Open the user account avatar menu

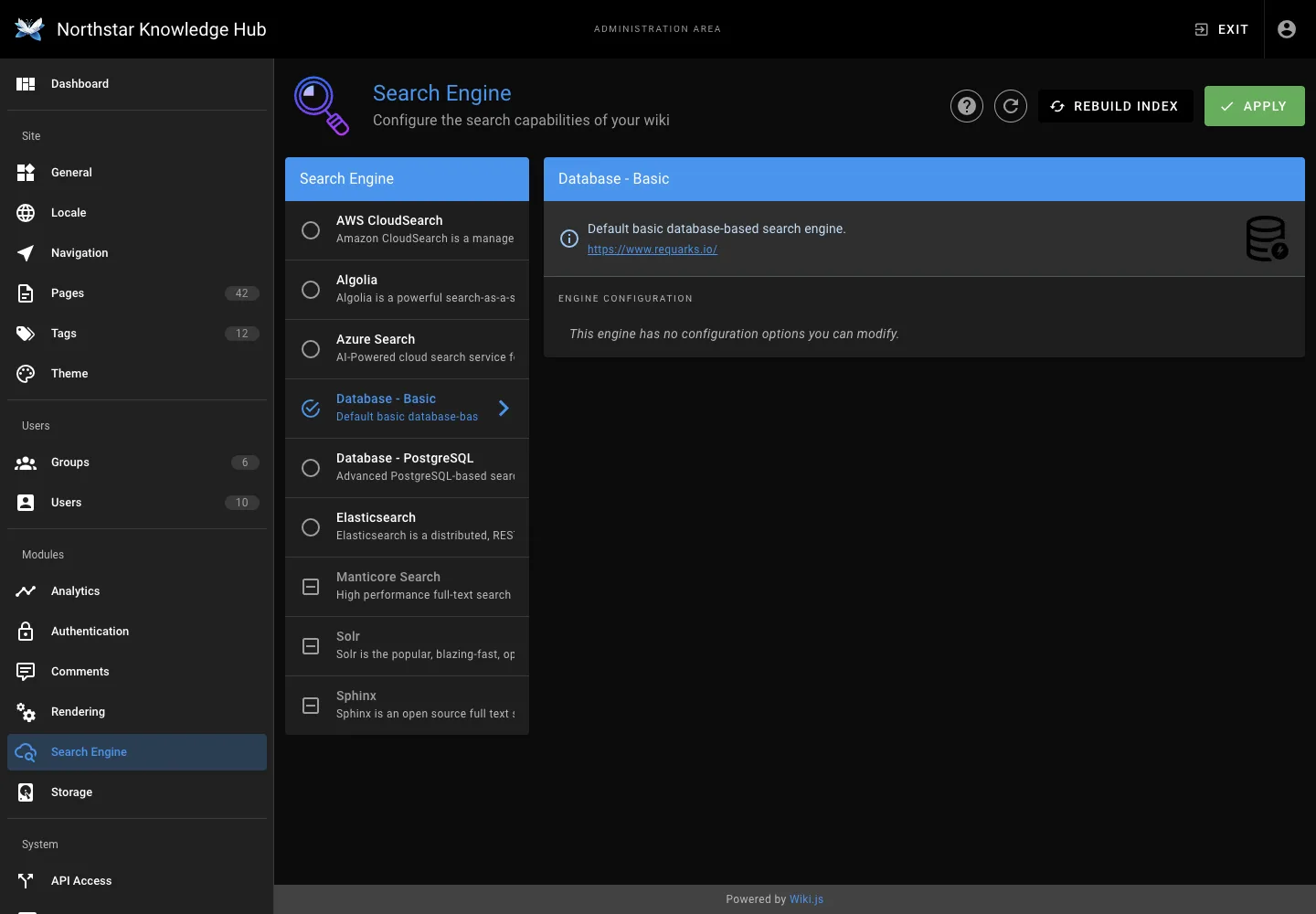coord(1287,29)
